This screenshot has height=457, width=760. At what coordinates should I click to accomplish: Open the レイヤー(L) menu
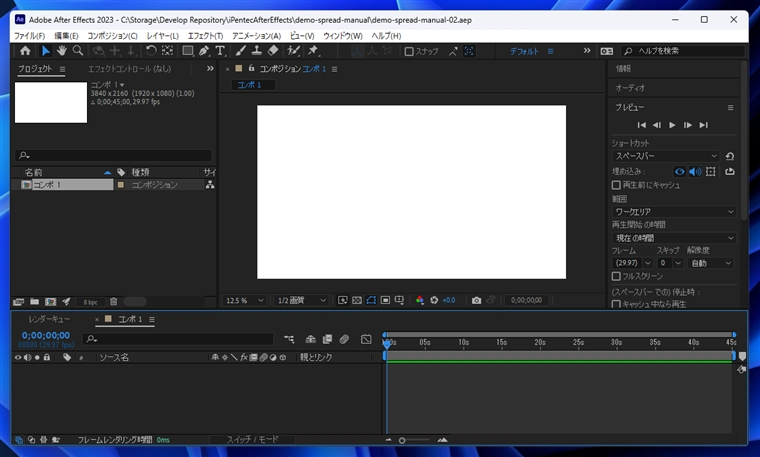163,36
